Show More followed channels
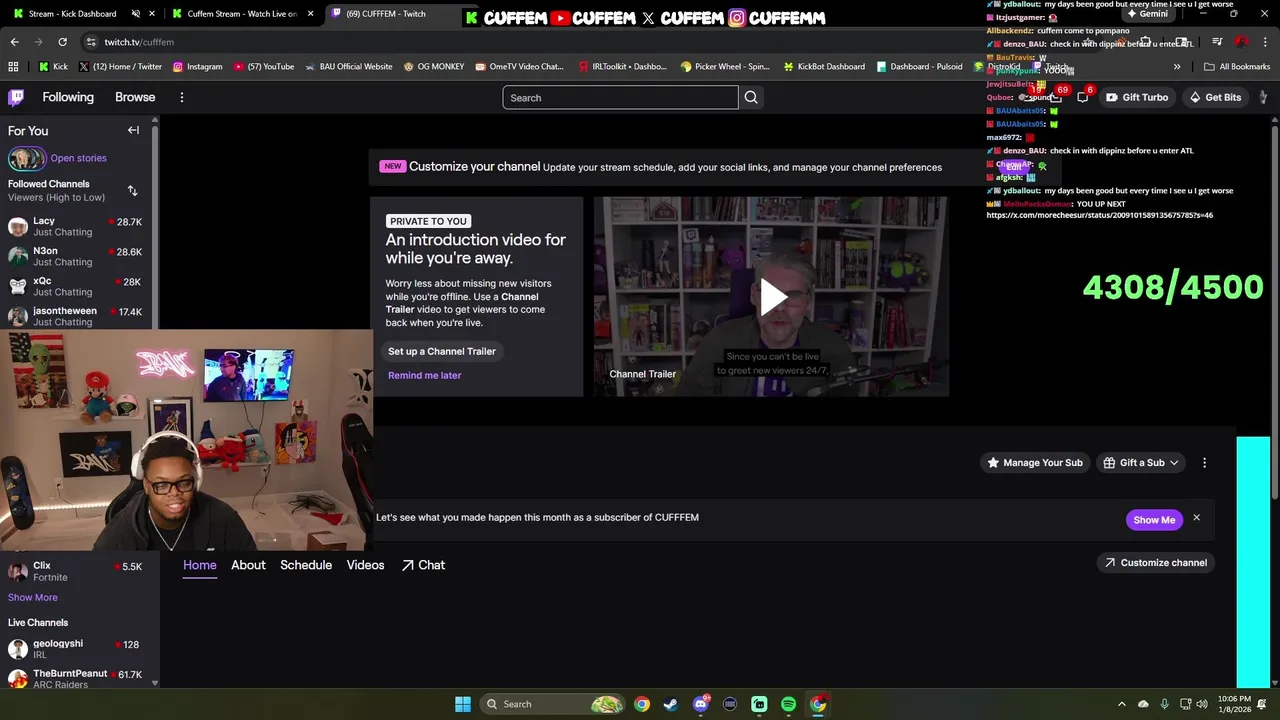Image resolution: width=1280 pixels, height=720 pixels. [x=33, y=597]
